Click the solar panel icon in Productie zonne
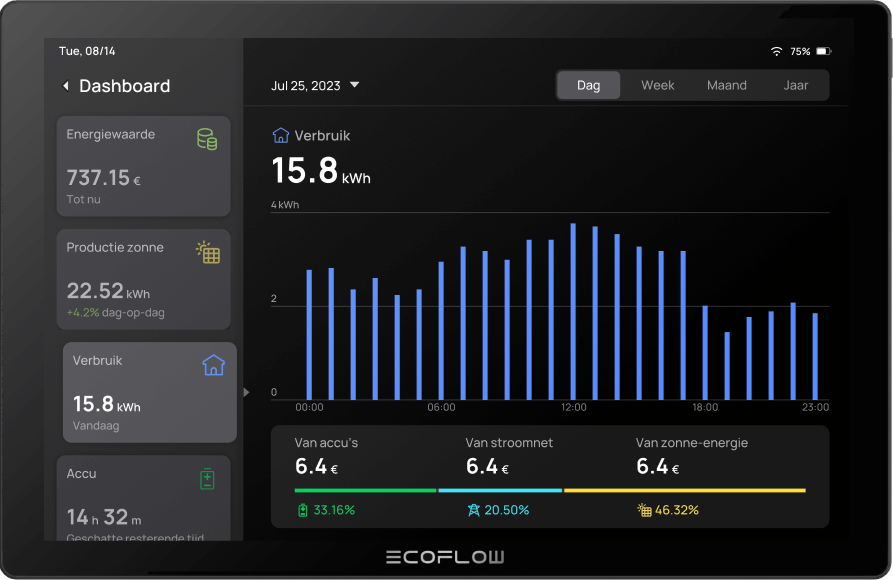The image size is (893, 580). pos(208,252)
